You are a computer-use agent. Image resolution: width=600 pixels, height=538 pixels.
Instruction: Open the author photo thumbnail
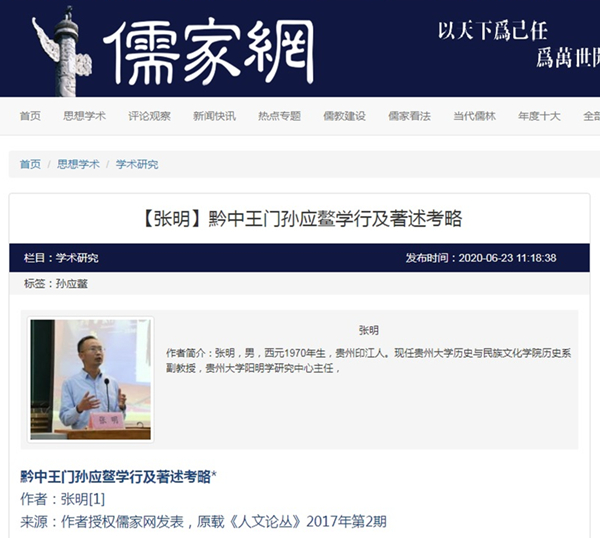click(x=91, y=380)
